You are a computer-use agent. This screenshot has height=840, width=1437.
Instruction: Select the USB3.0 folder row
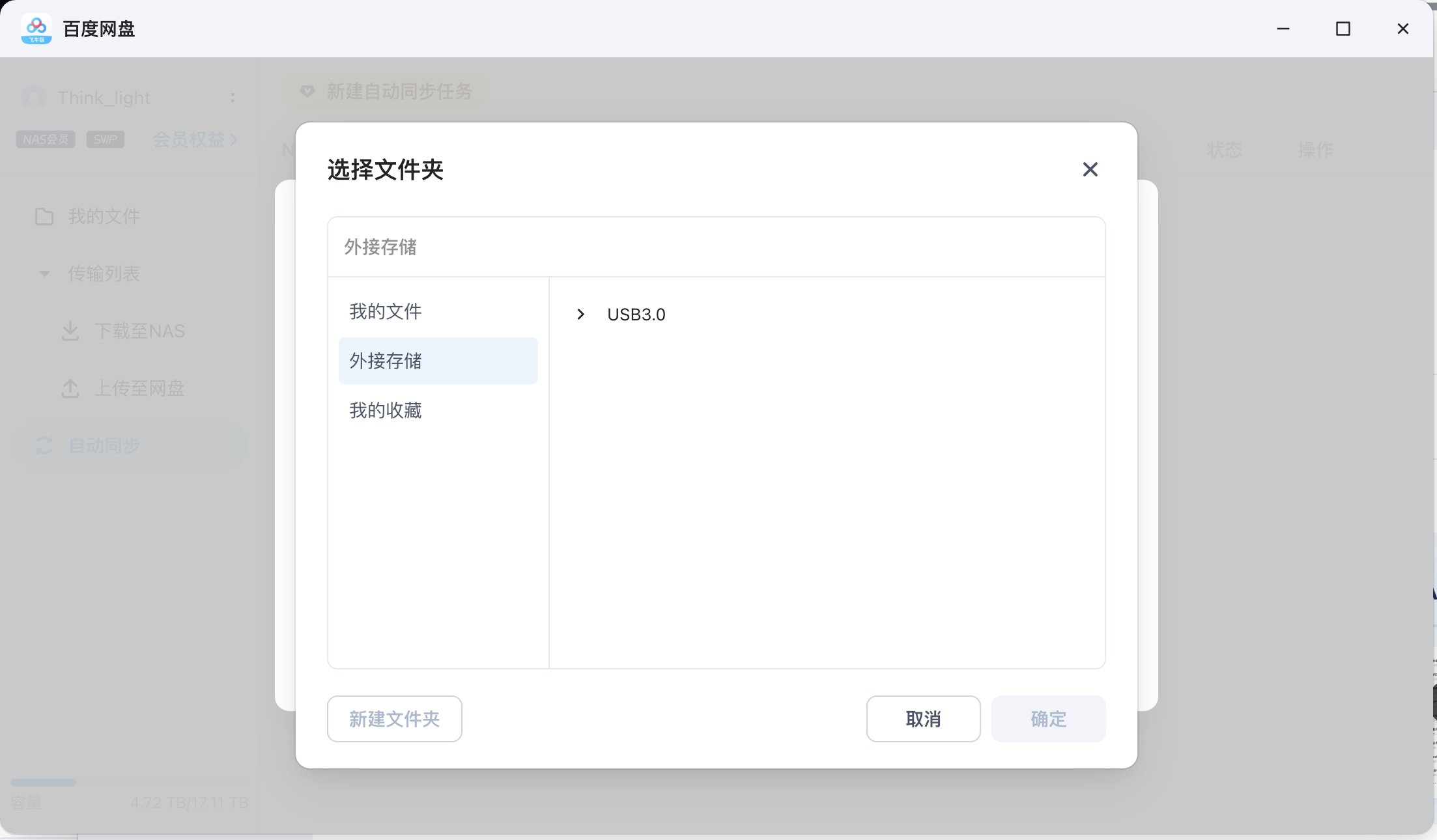[827, 315]
